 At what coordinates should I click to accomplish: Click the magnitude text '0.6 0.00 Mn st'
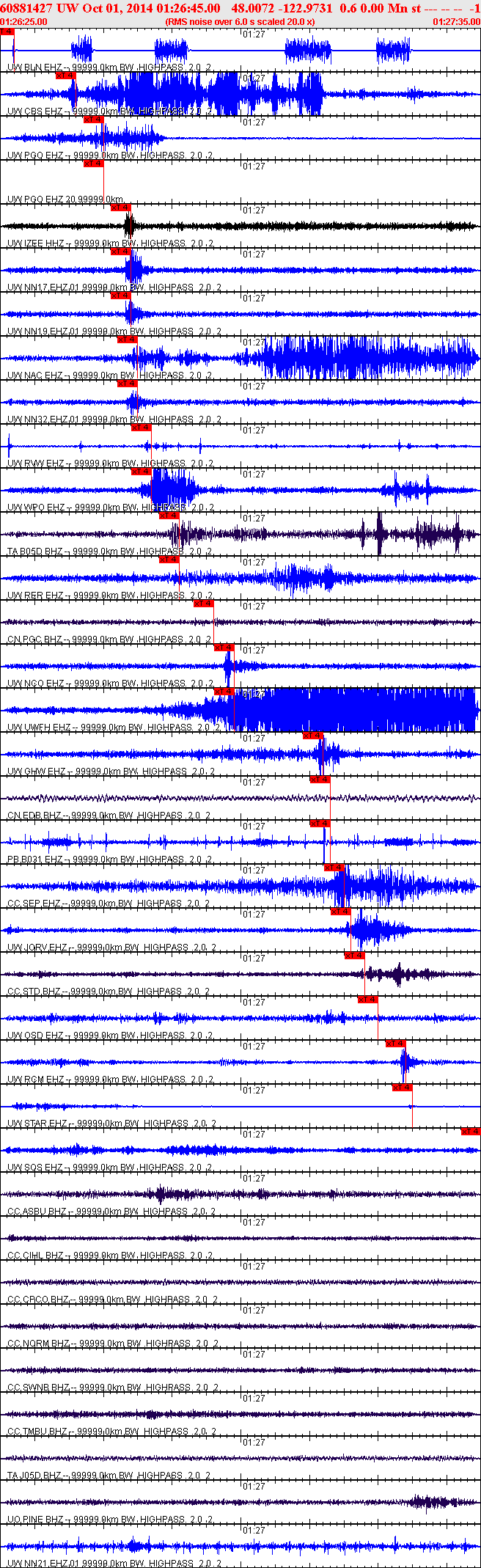point(380,9)
